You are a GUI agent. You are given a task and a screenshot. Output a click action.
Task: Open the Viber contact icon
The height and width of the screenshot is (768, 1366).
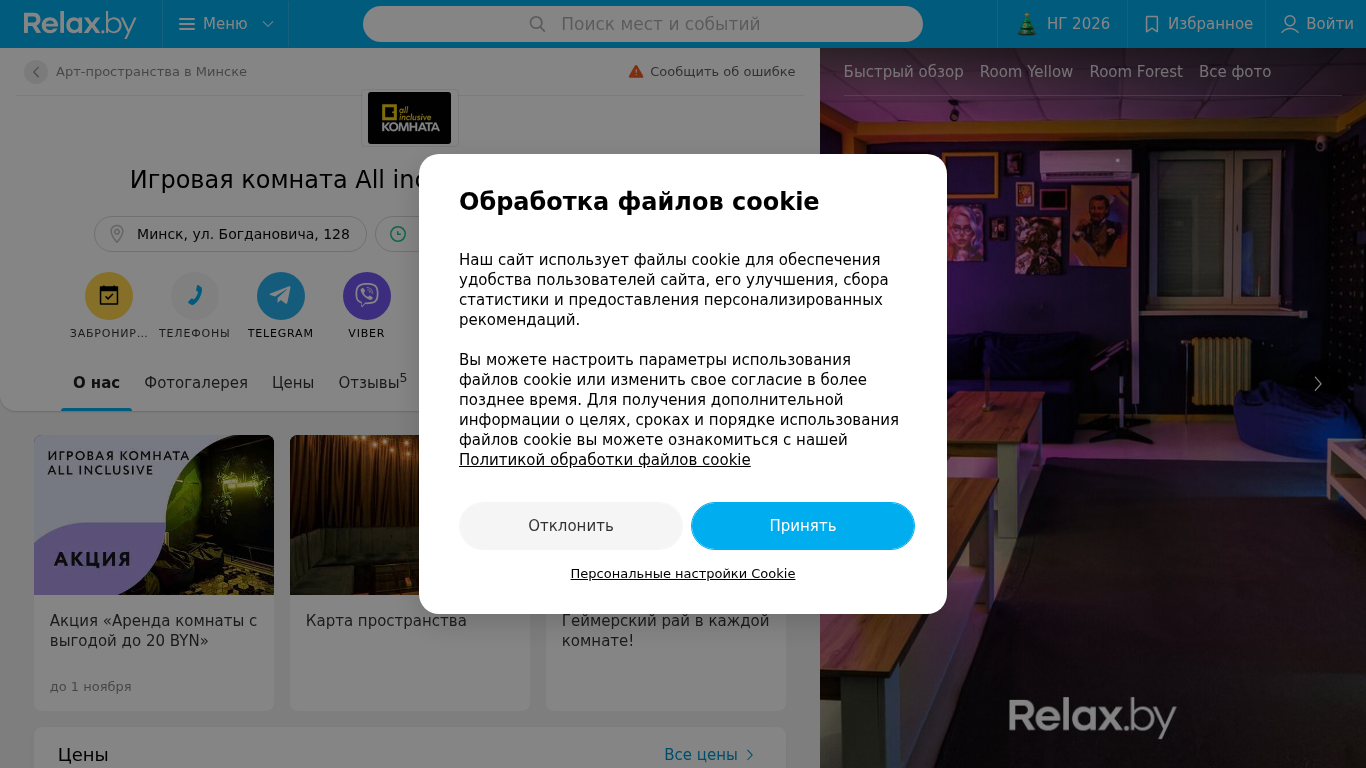pos(367,296)
